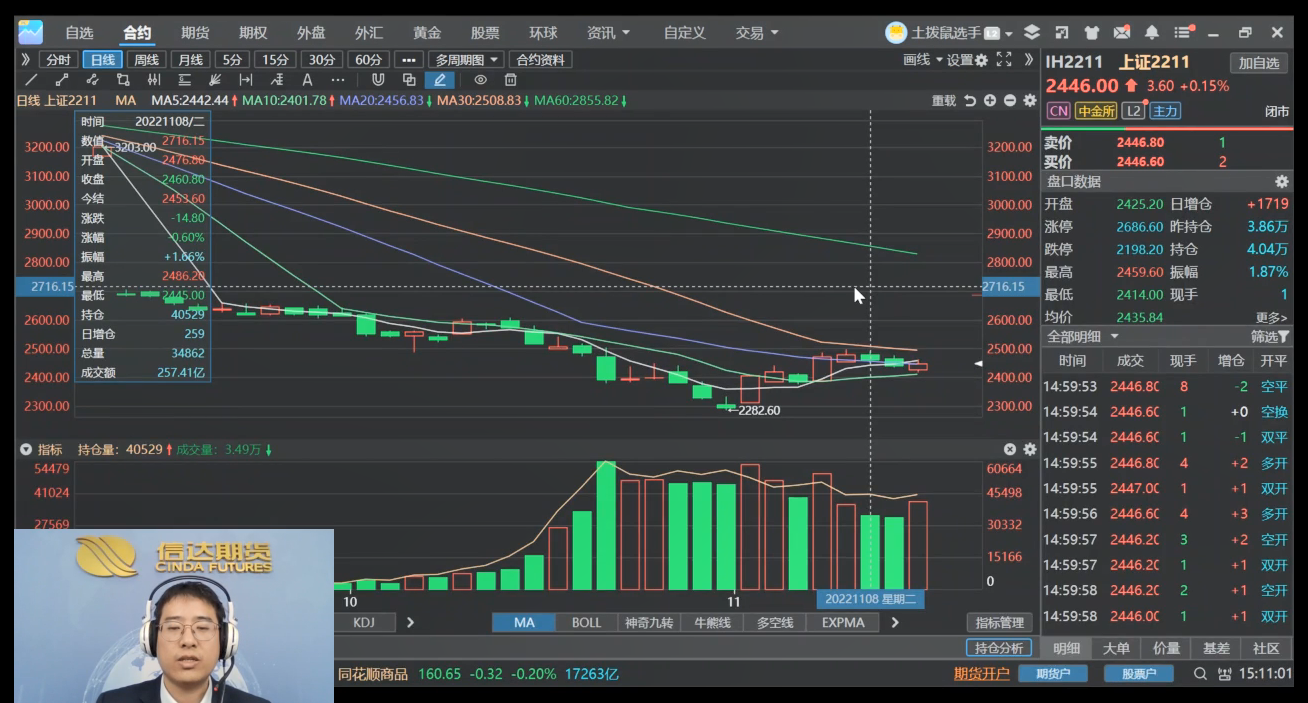1308x703 pixels.
Task: Click the zoom in plus icon
Action: coord(989,101)
